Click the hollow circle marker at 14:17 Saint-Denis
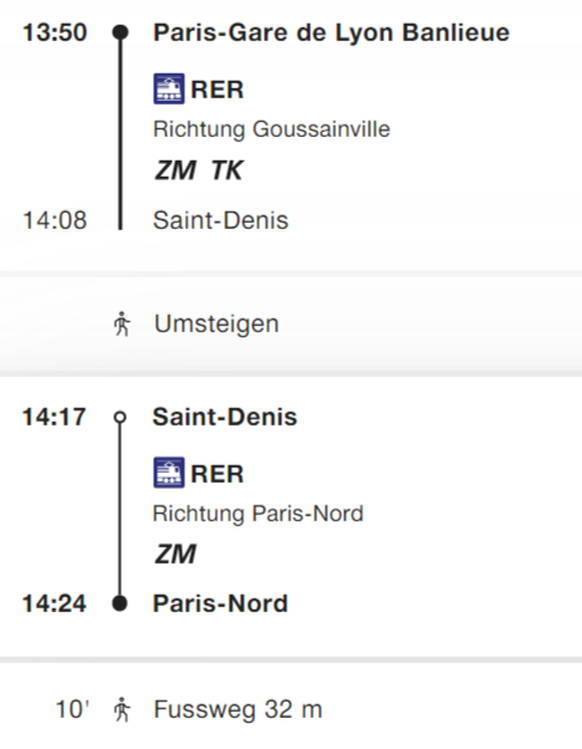 point(120,417)
